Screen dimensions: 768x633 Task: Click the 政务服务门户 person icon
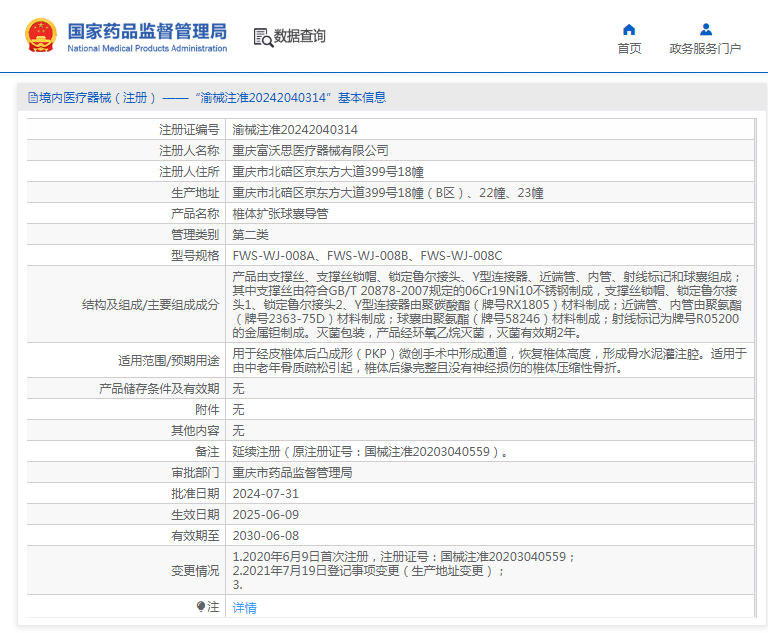pos(706,29)
